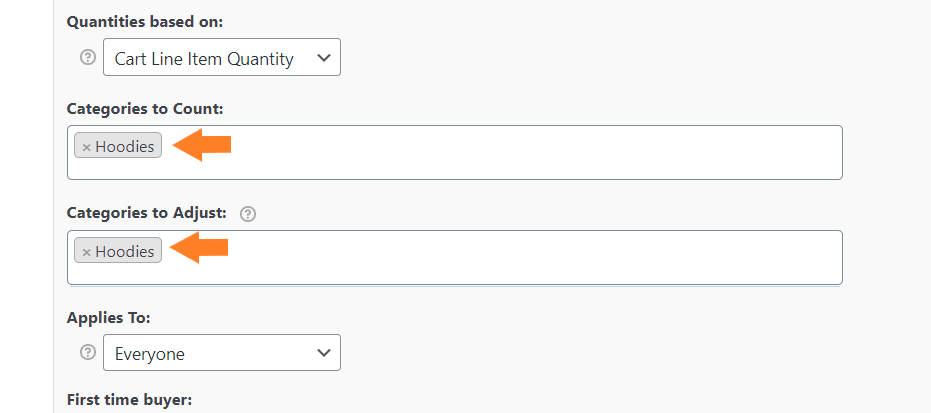This screenshot has width=931, height=413.
Task: Click the Applies To label
Action: 109,318
